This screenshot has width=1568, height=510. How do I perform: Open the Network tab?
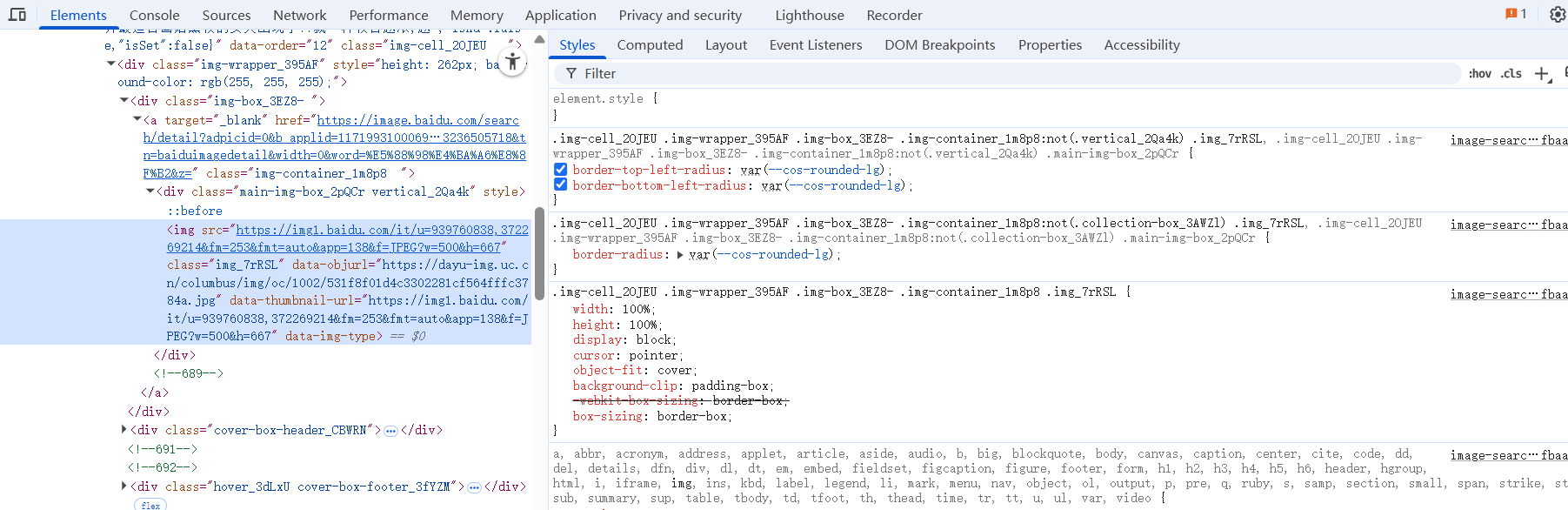(300, 15)
